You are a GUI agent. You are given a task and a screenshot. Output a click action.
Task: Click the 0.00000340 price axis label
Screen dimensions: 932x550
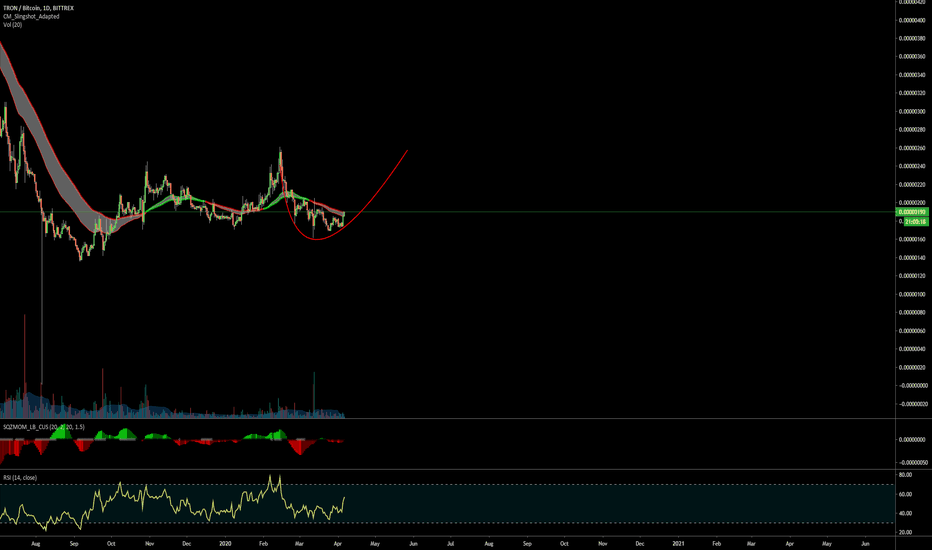912,75
